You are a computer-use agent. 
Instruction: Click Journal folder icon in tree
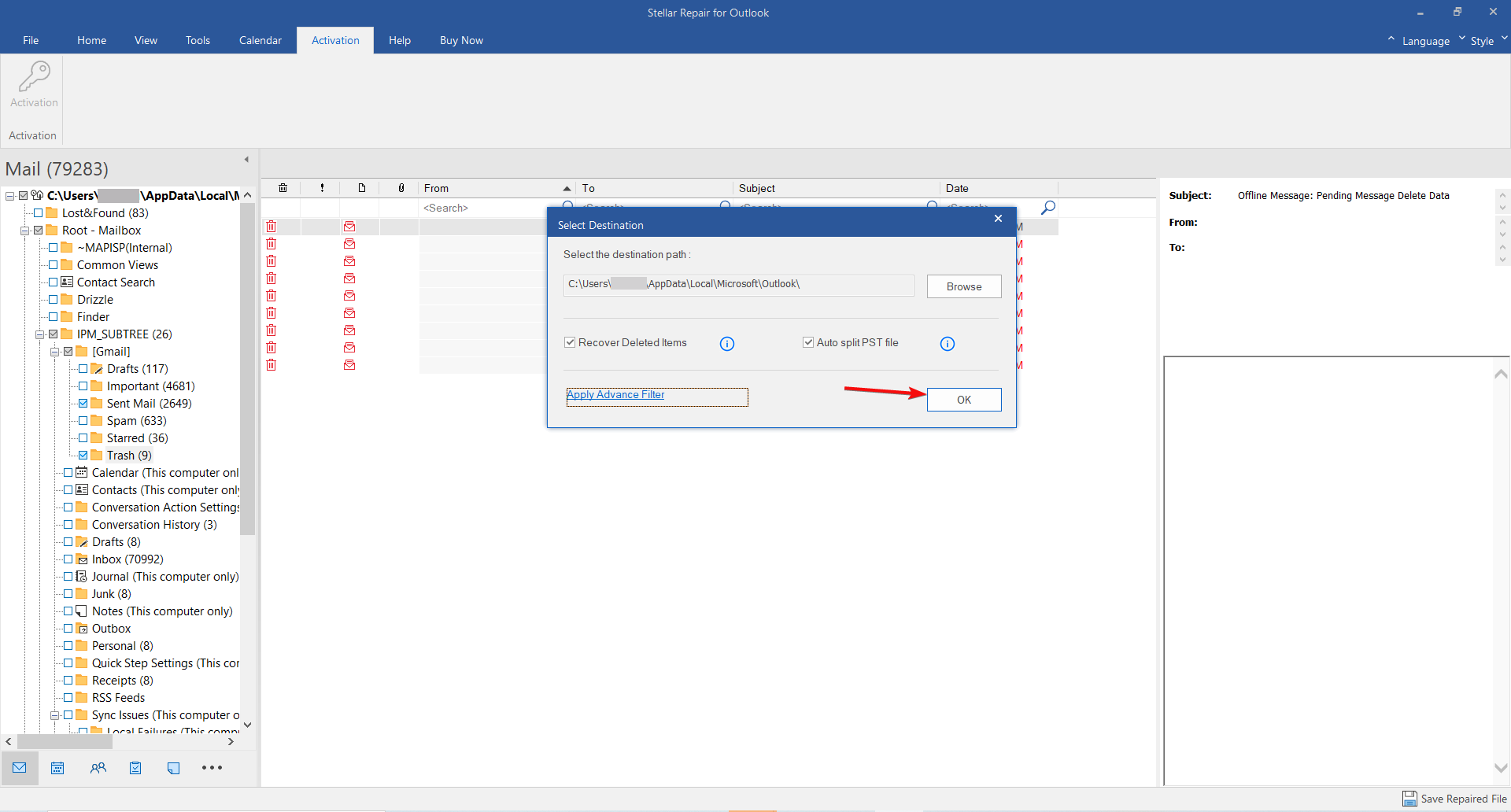pyautogui.click(x=82, y=577)
